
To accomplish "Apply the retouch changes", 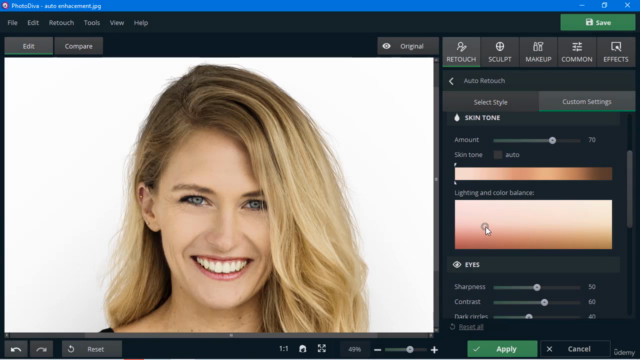I will tap(502, 349).
